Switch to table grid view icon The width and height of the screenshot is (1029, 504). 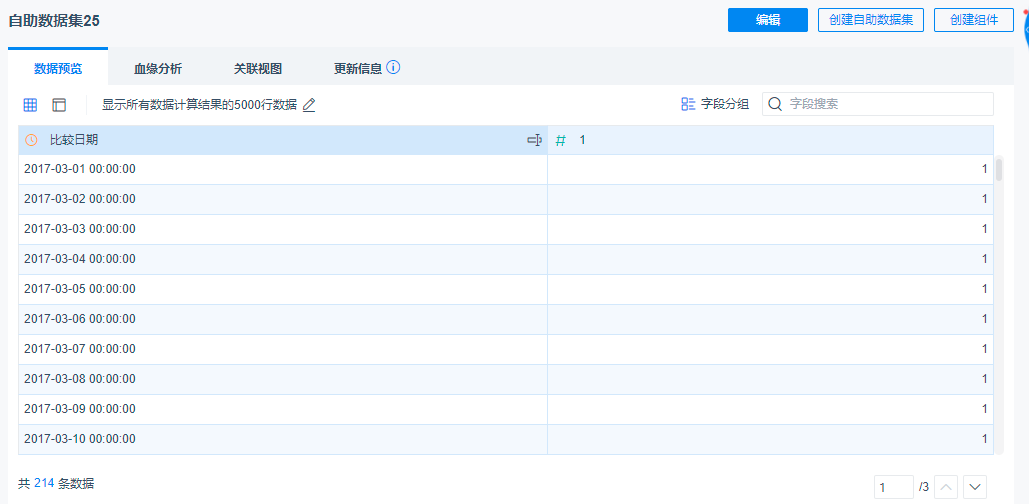point(31,105)
